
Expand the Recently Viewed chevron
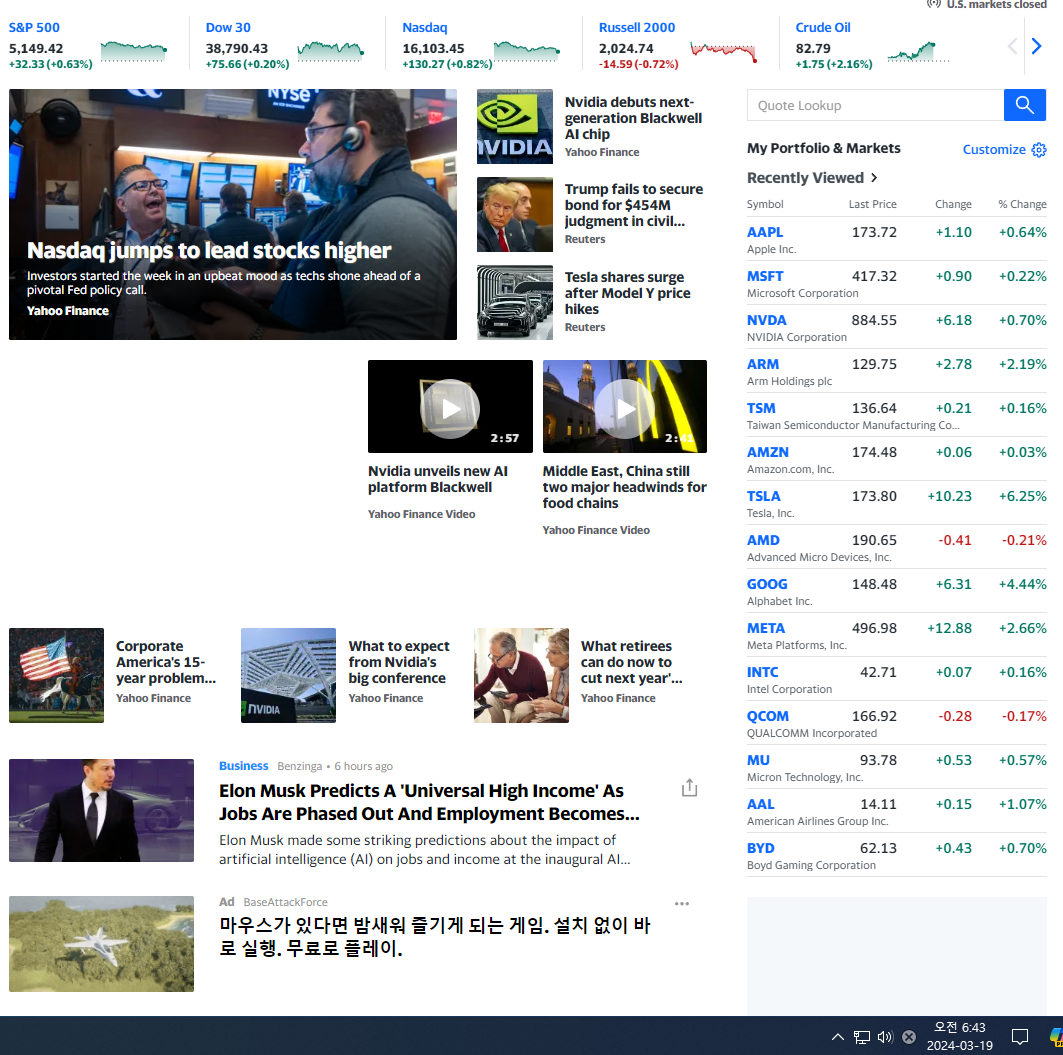pyautogui.click(x=875, y=178)
